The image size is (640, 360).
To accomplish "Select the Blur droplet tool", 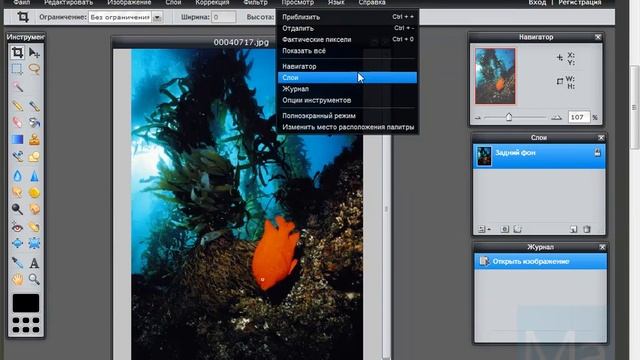I will click(x=17, y=176).
